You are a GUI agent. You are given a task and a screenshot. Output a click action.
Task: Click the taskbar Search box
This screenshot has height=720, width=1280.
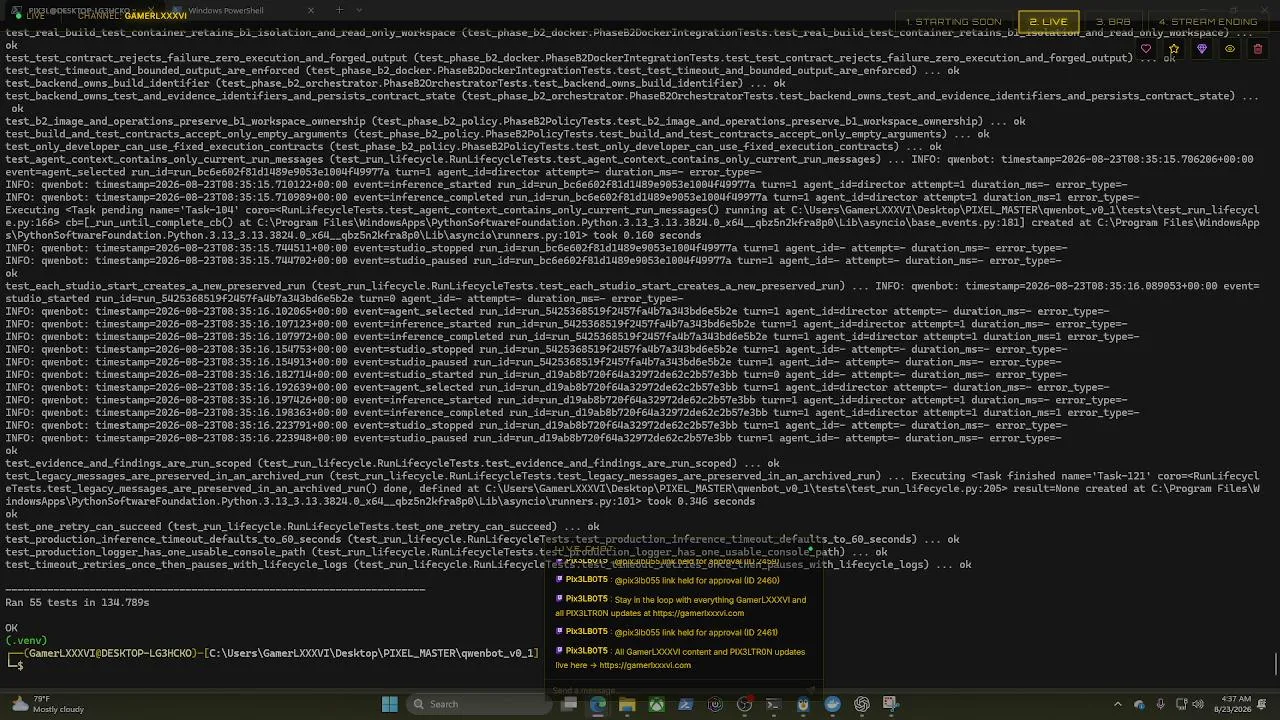point(478,704)
